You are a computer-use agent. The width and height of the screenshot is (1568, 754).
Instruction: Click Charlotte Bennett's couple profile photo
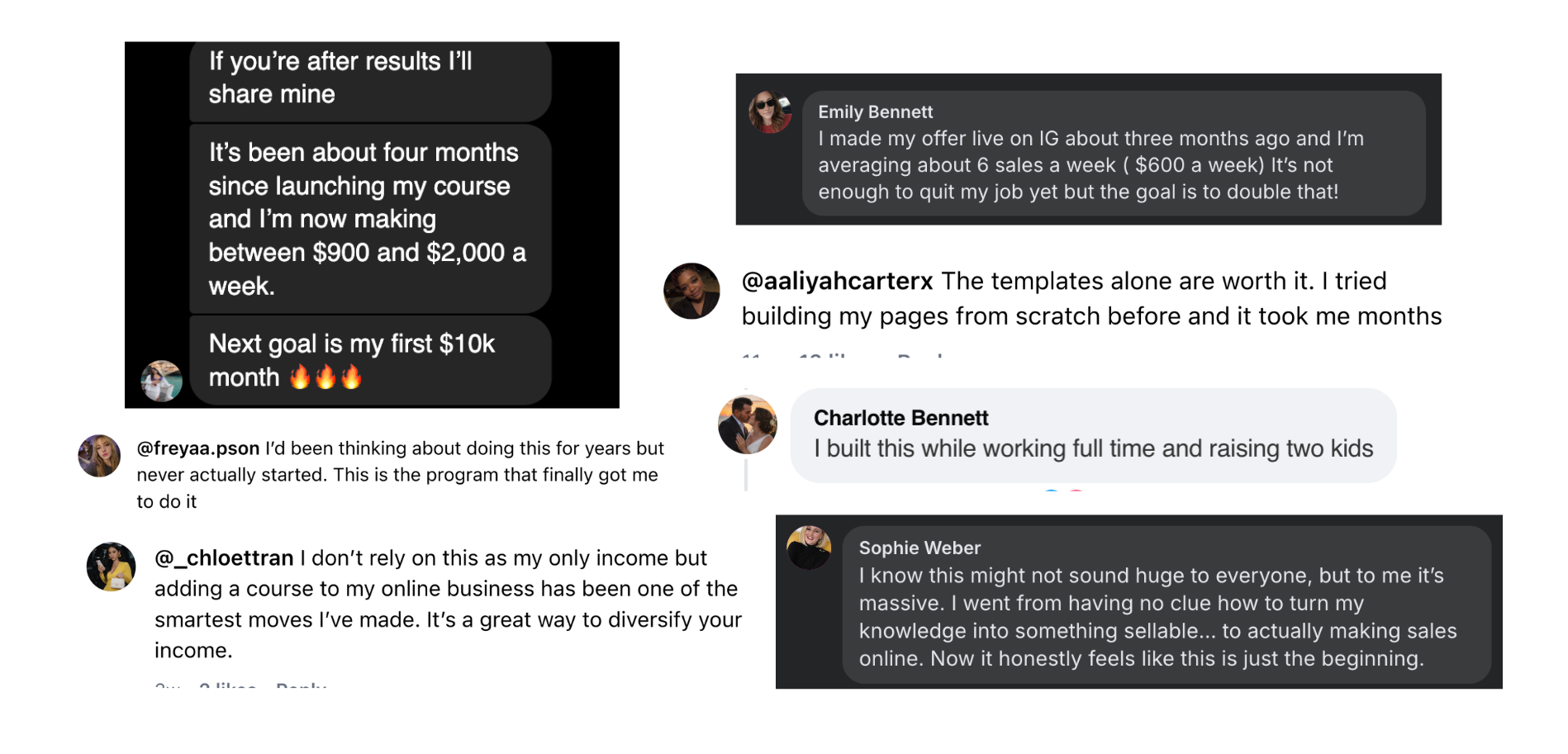point(748,424)
